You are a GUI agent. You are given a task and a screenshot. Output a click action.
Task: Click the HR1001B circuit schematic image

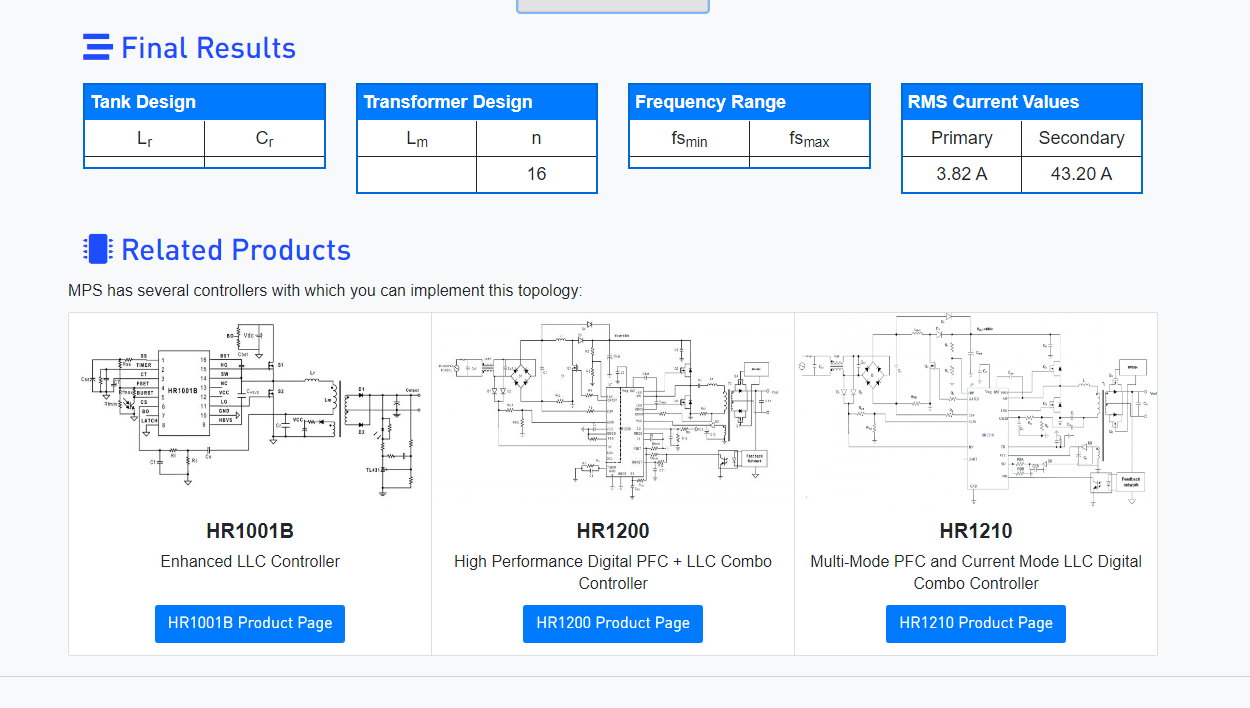tap(250, 412)
